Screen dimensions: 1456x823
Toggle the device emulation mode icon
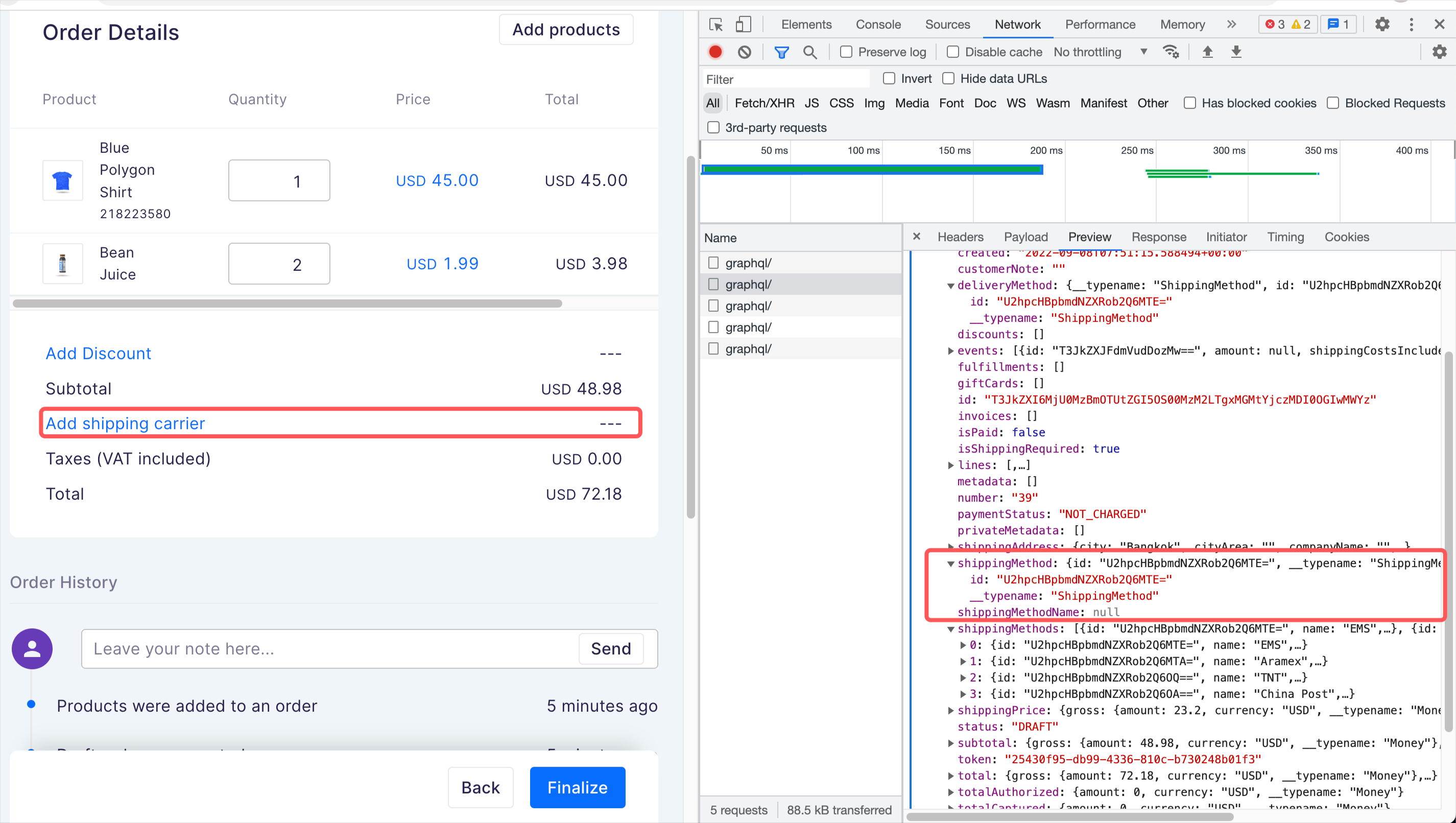click(x=743, y=25)
